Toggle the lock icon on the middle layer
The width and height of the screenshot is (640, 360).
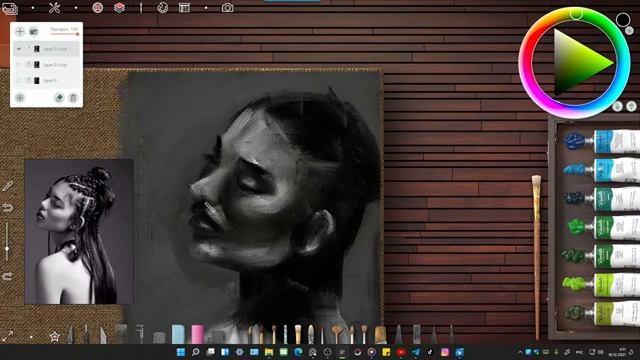(28, 64)
